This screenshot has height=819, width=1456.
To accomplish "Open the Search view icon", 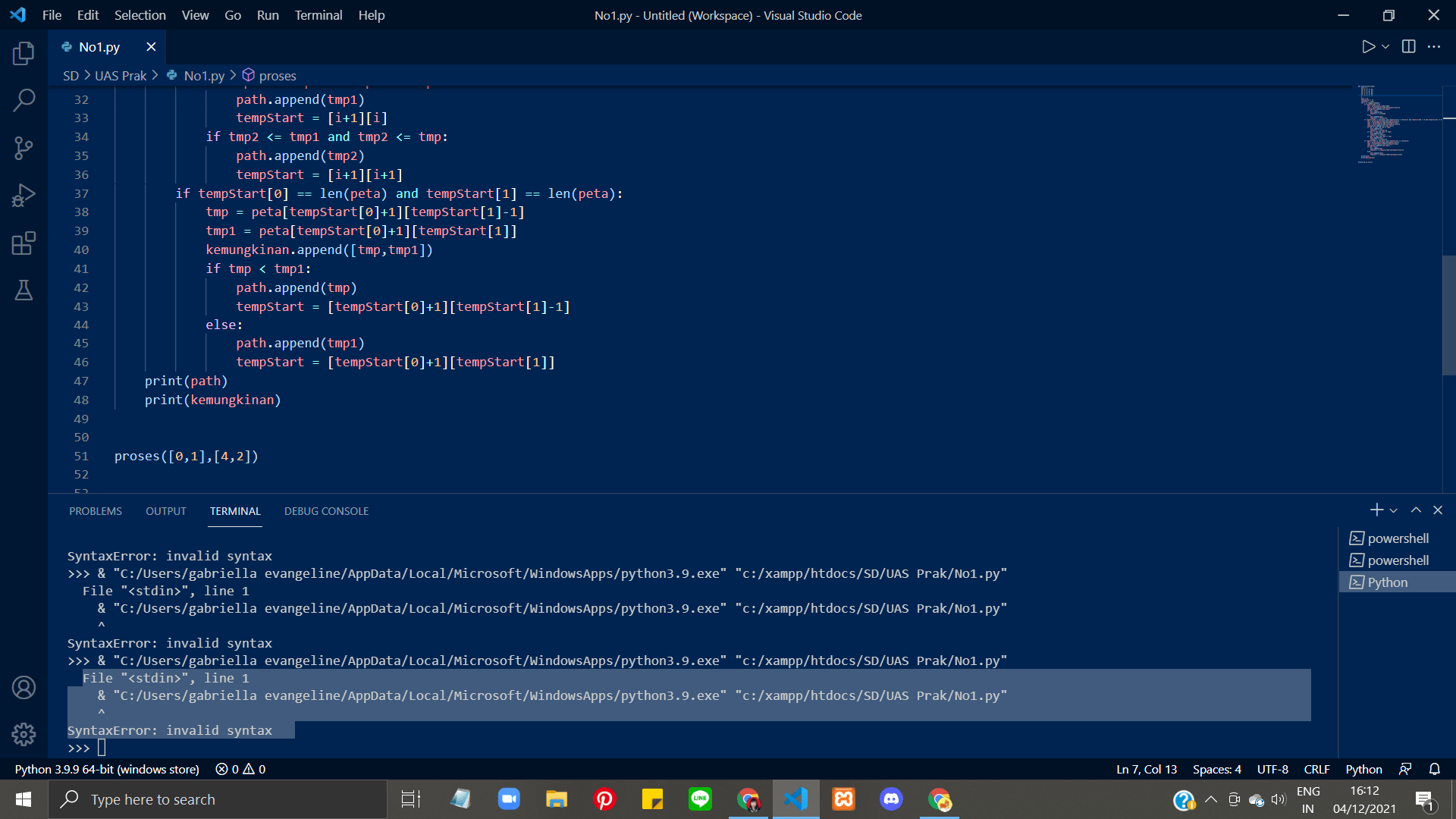I will click(x=24, y=100).
